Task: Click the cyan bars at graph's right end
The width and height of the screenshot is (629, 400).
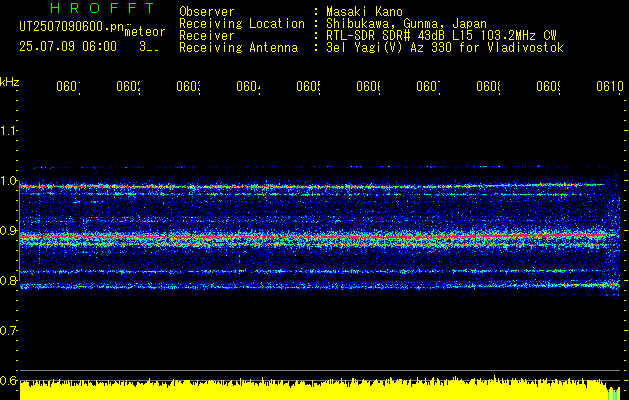Action: pos(613,394)
